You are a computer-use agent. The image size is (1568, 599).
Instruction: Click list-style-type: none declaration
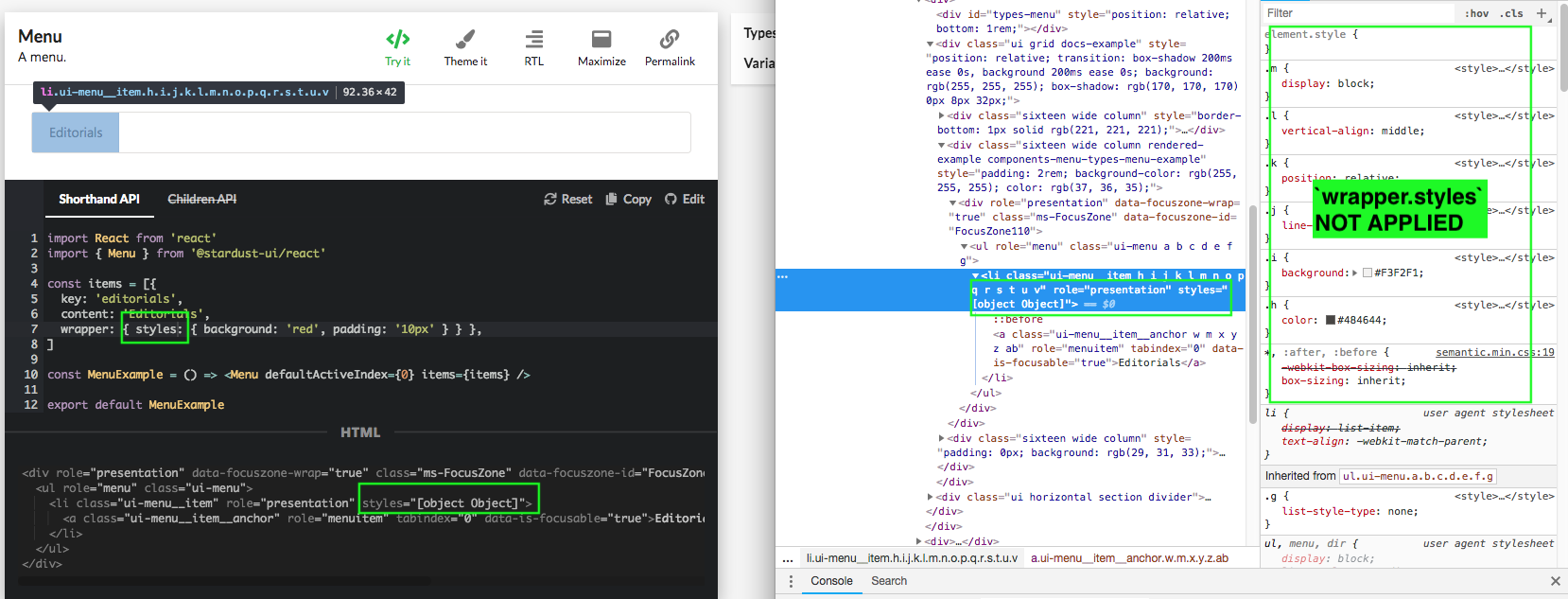click(x=1350, y=512)
